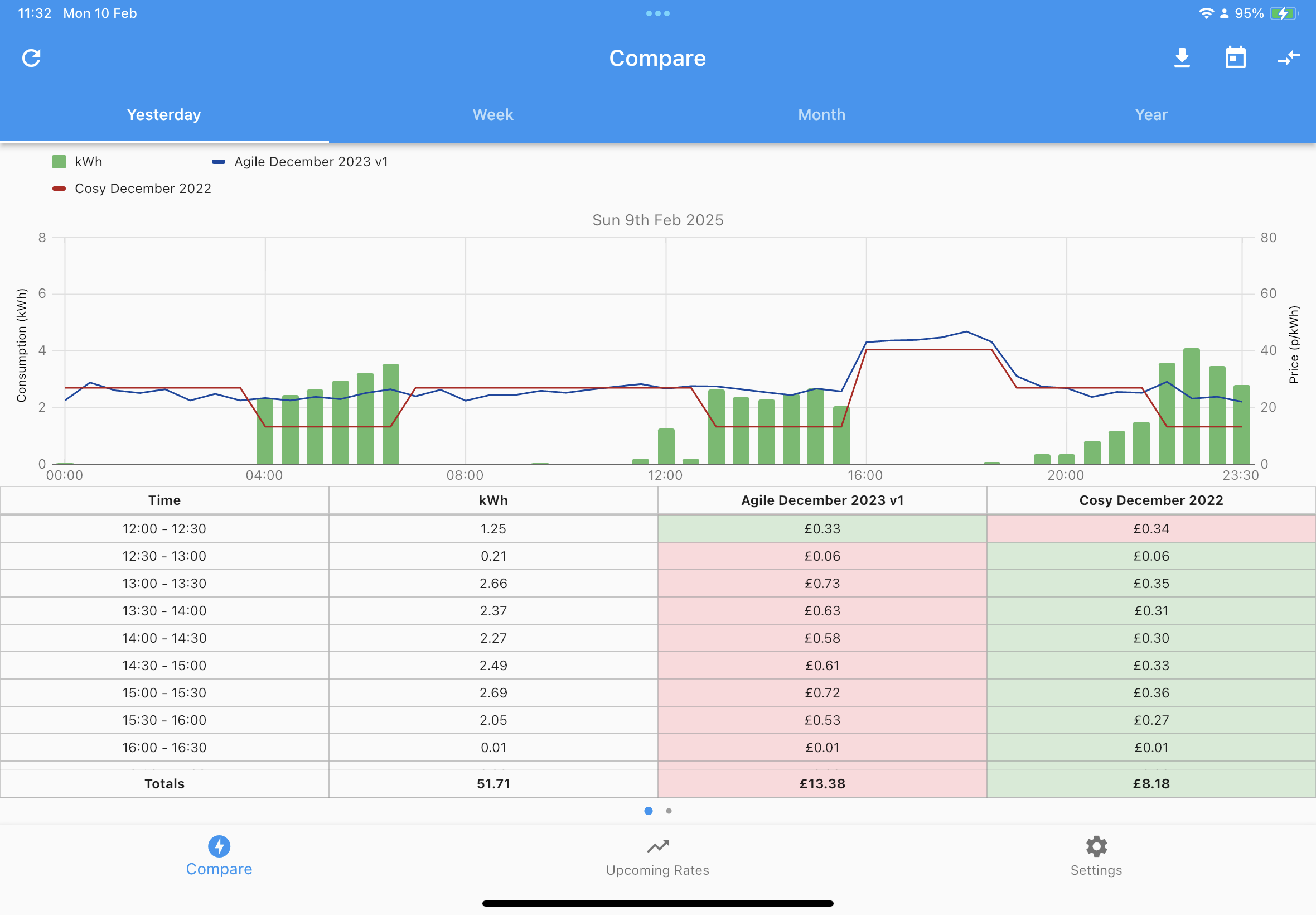The width and height of the screenshot is (1316, 915).
Task: Go to second page indicator dot
Action: (x=669, y=811)
